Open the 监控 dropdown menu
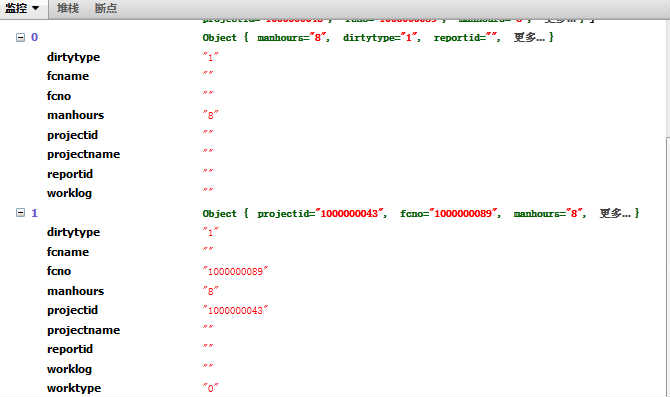Image resolution: width=670 pixels, height=397 pixels. click(22, 9)
